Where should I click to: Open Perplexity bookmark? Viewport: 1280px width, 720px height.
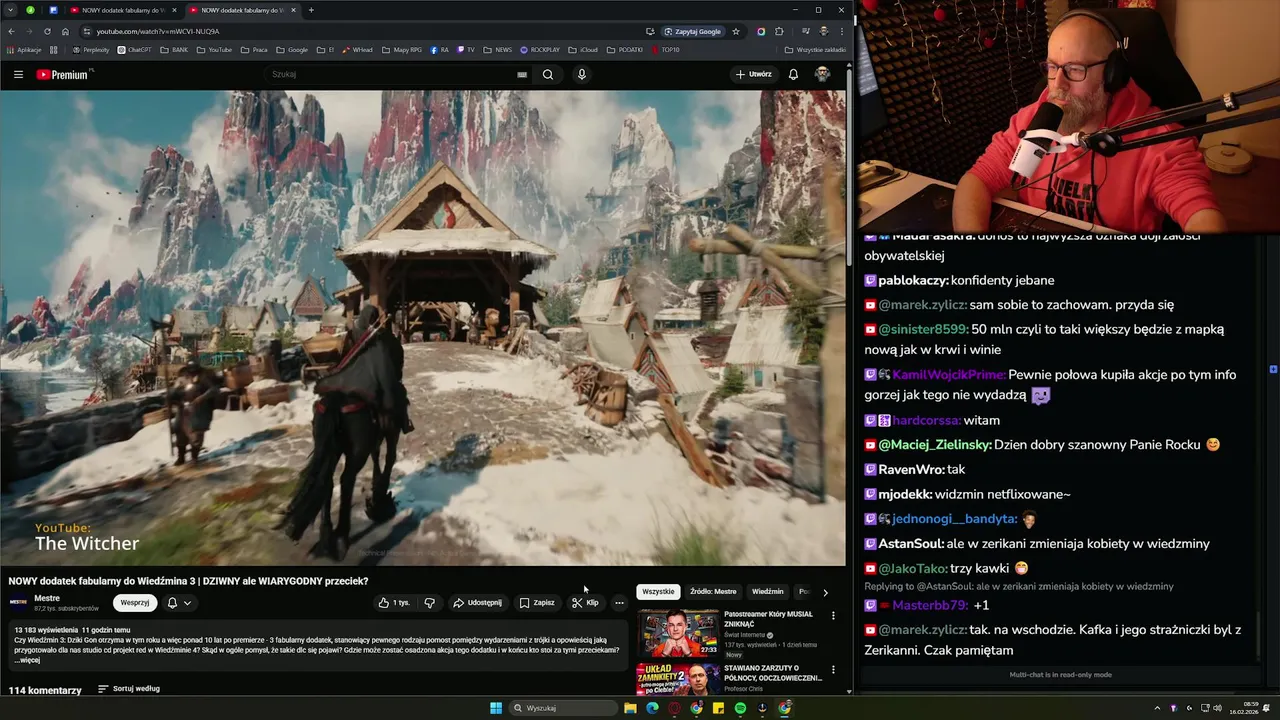tap(91, 49)
